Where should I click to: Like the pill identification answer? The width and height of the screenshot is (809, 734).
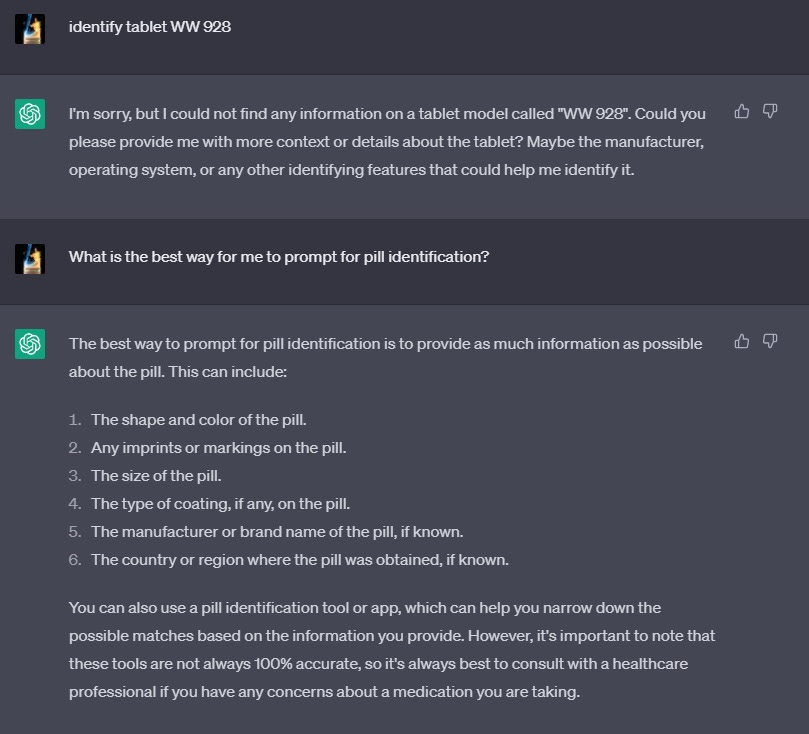741,341
